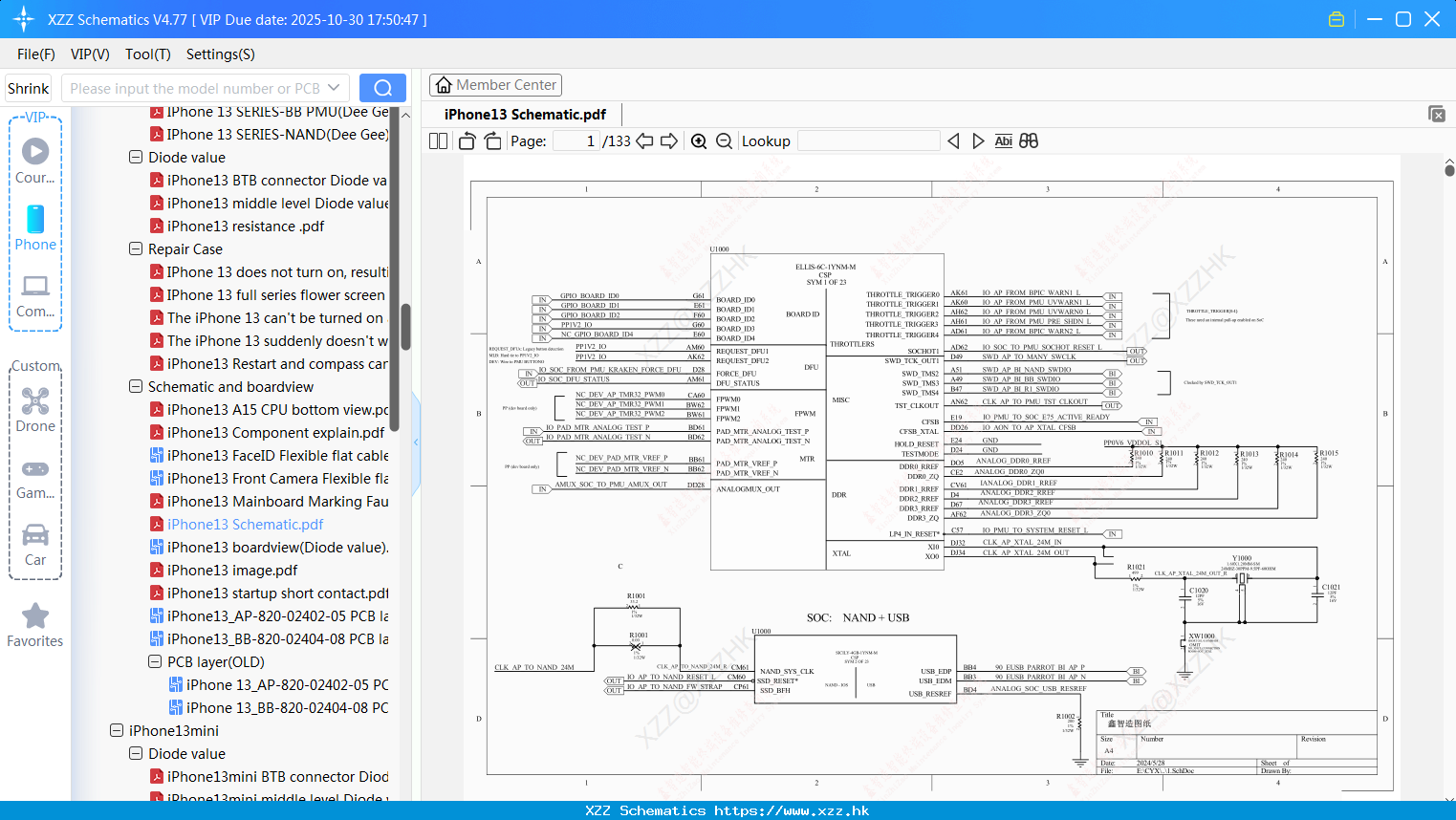Open iPhone13 image.pdf

pos(224,570)
